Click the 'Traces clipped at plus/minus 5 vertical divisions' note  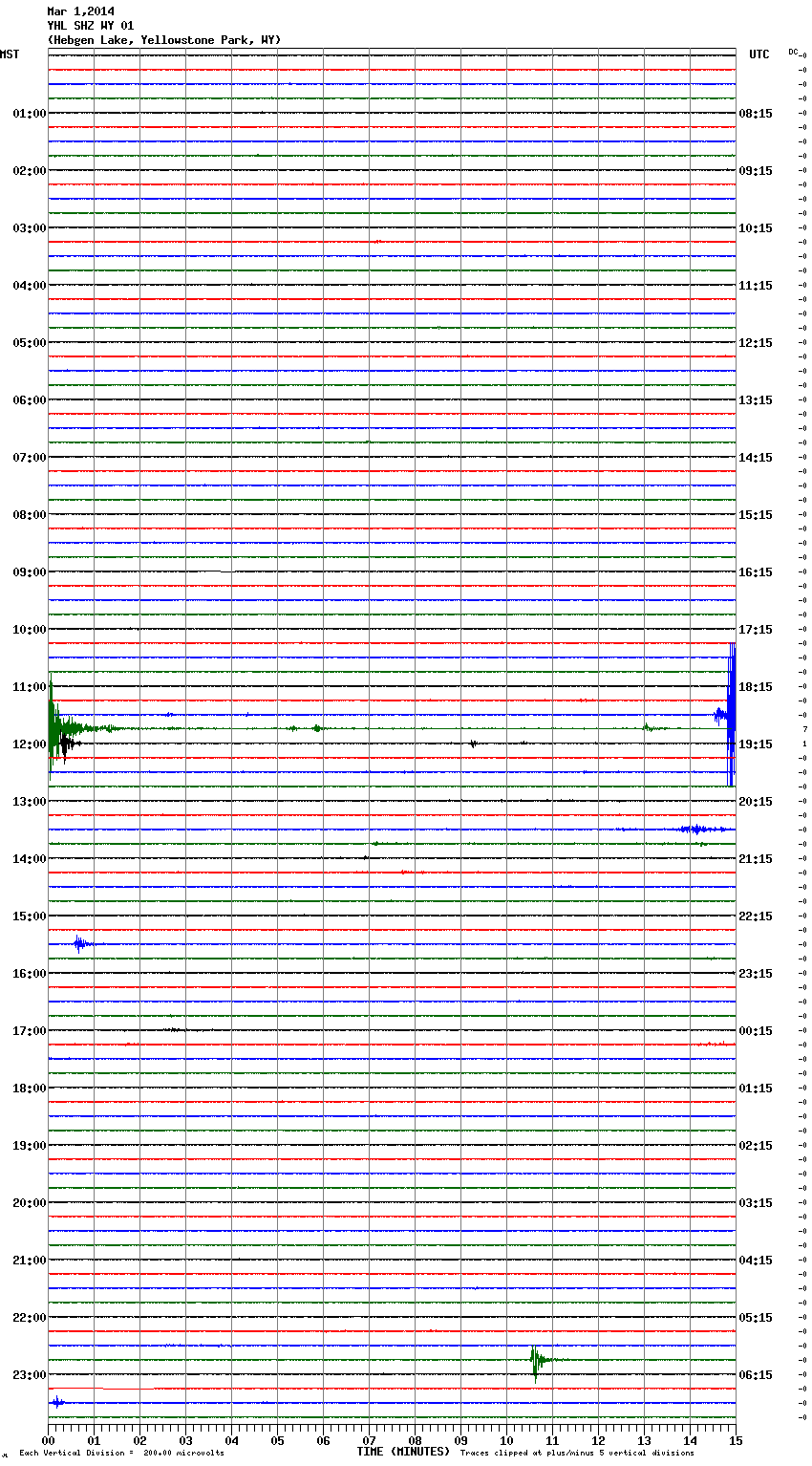[x=577, y=1453]
